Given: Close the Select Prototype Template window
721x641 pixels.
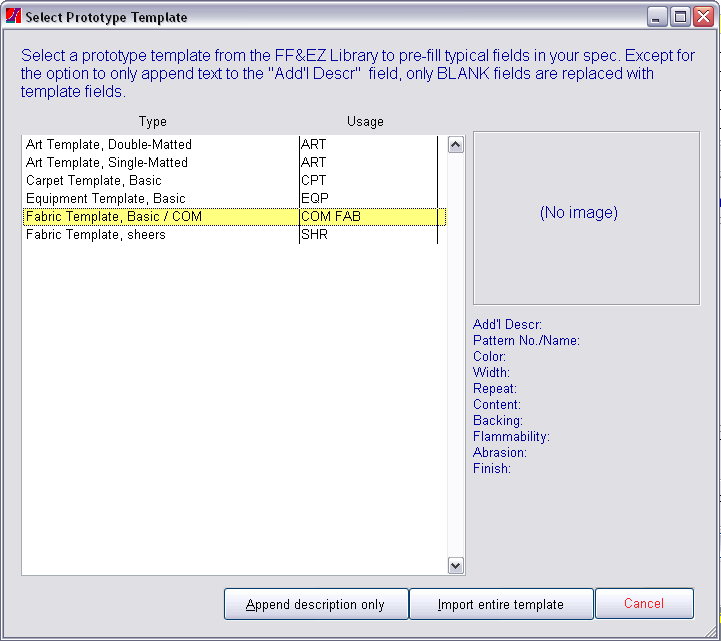Looking at the screenshot, I should pyautogui.click(x=704, y=17).
